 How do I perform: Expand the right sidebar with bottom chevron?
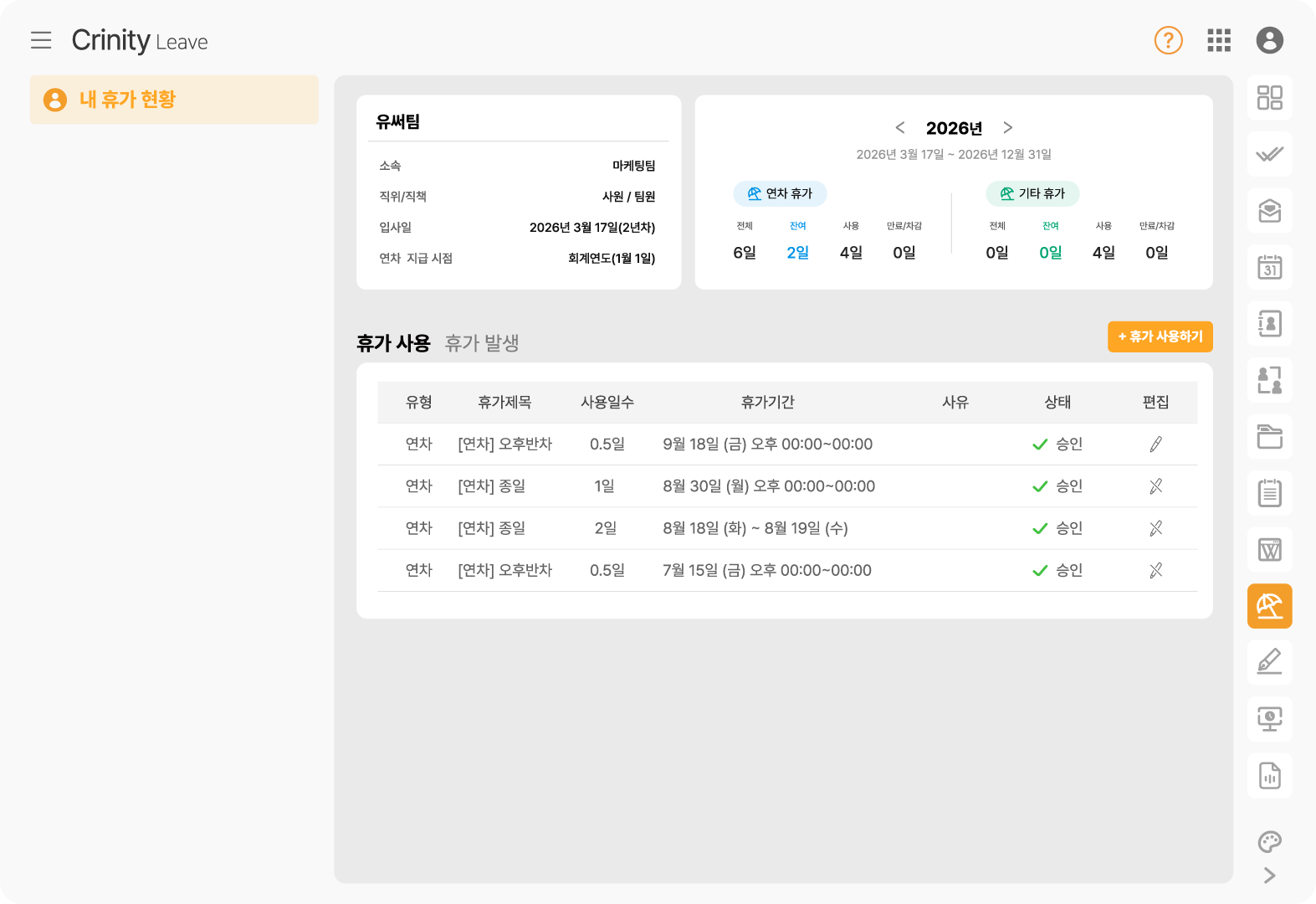[1269, 876]
